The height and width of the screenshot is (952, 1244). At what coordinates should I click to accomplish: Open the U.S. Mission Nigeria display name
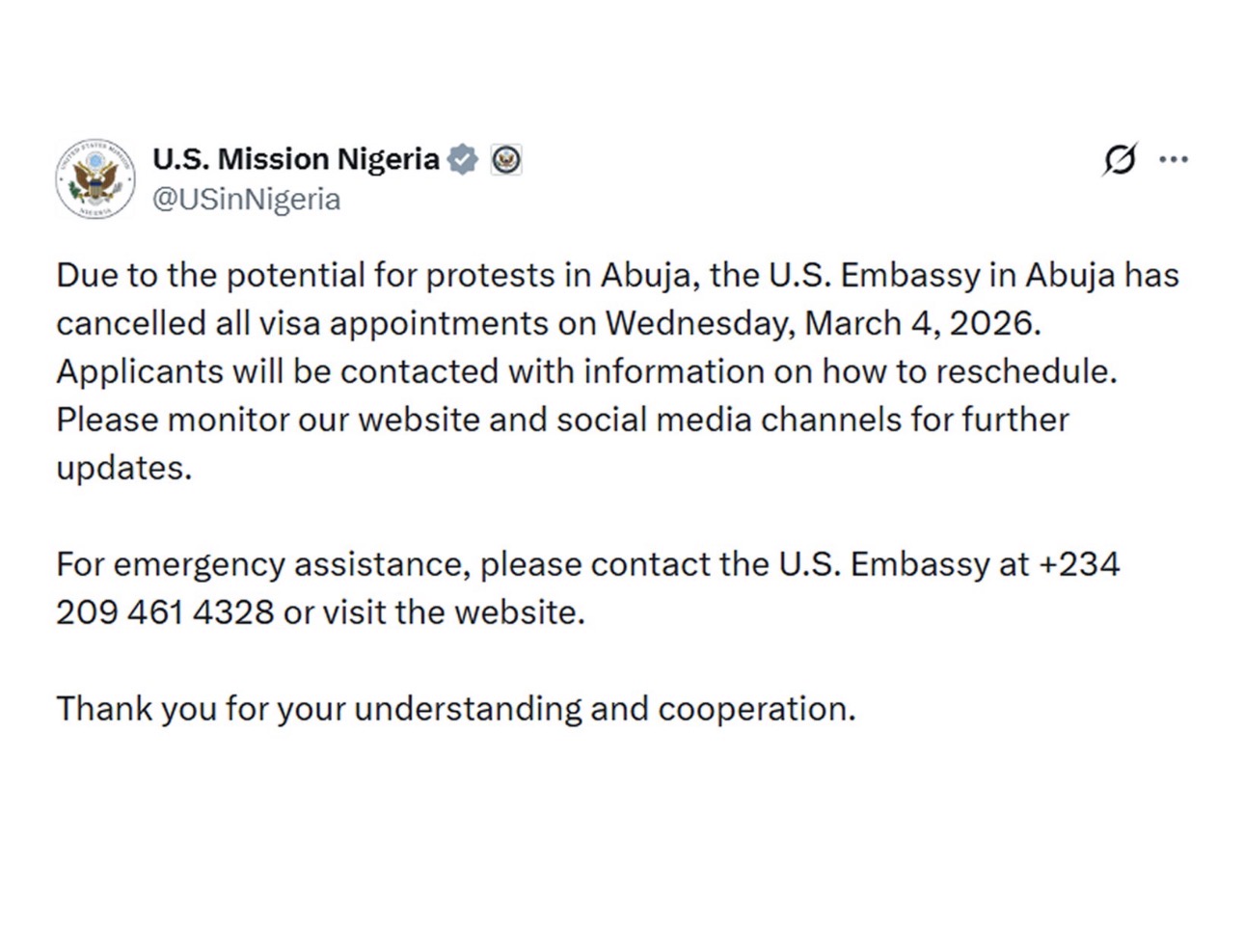296,158
